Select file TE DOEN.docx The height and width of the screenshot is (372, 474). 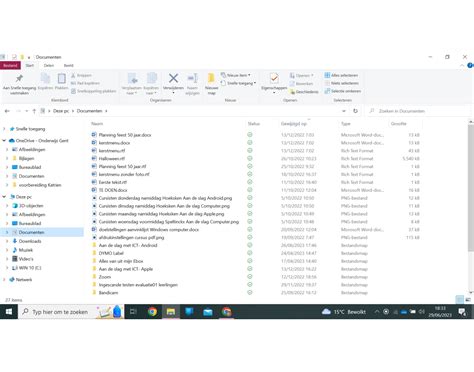(x=113, y=190)
